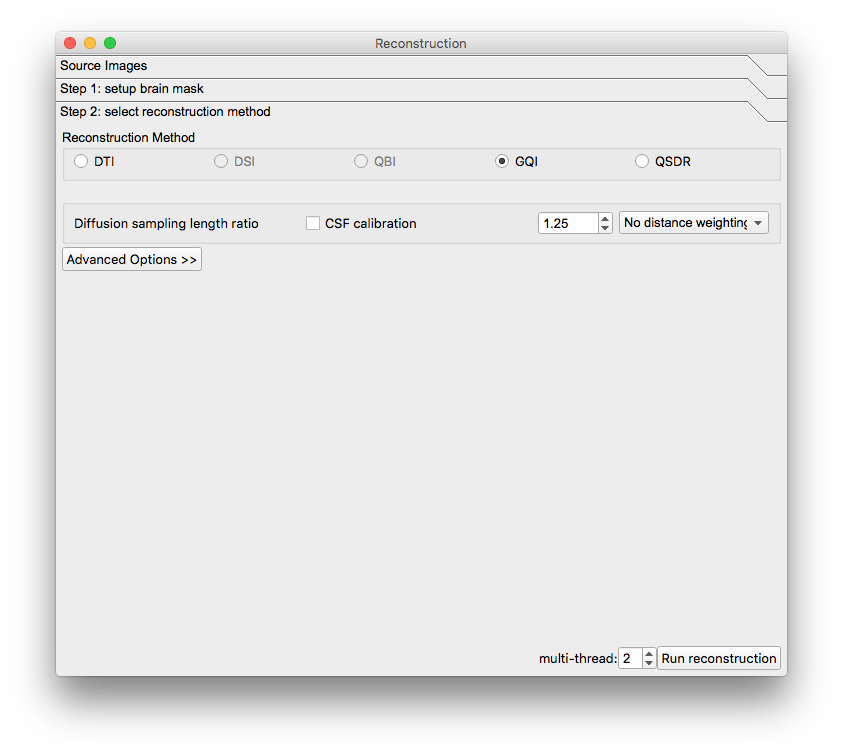The image size is (843, 756).
Task: Click the Run reconstruction button
Action: pyautogui.click(x=719, y=658)
